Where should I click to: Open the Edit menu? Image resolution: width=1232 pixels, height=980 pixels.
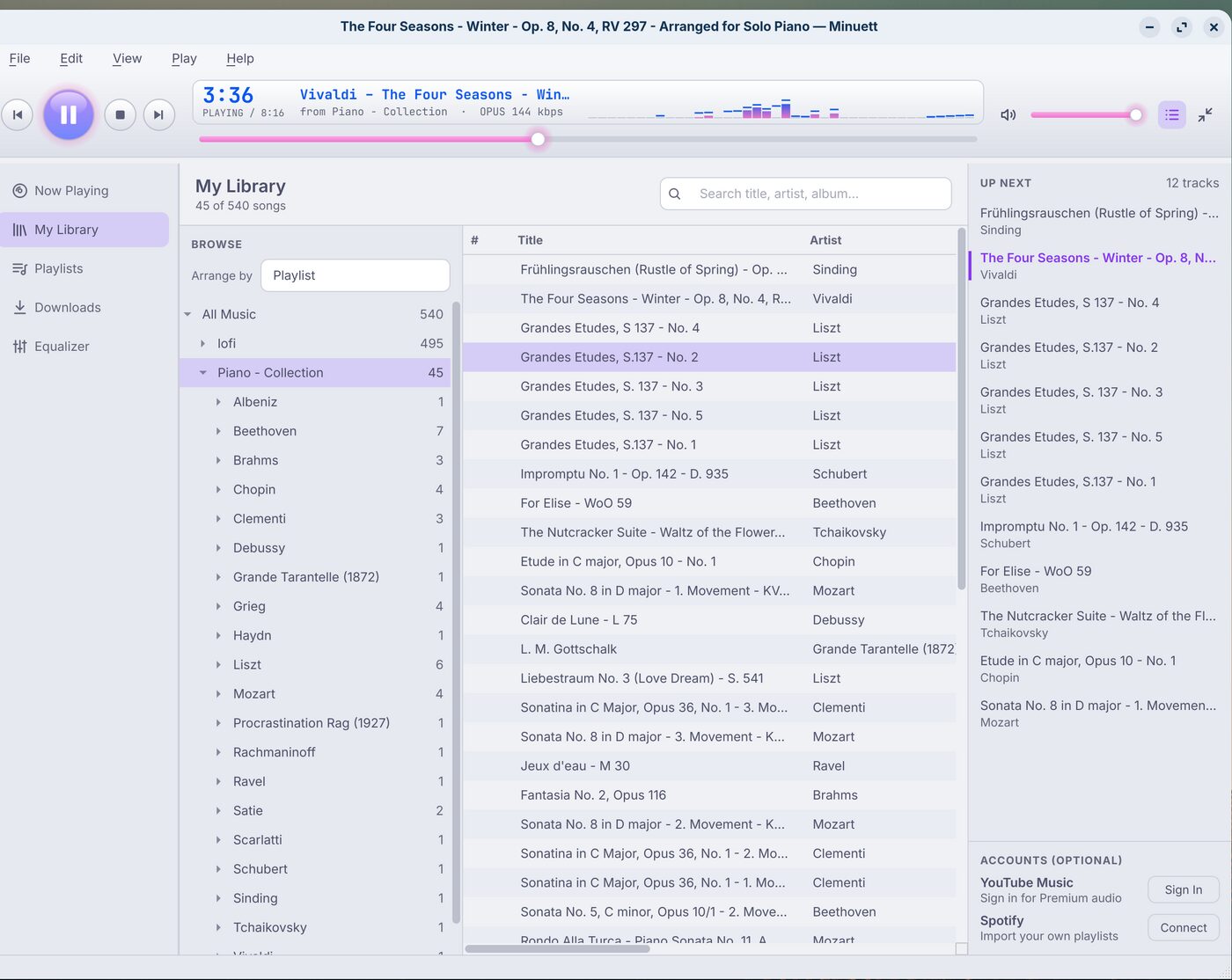point(71,58)
